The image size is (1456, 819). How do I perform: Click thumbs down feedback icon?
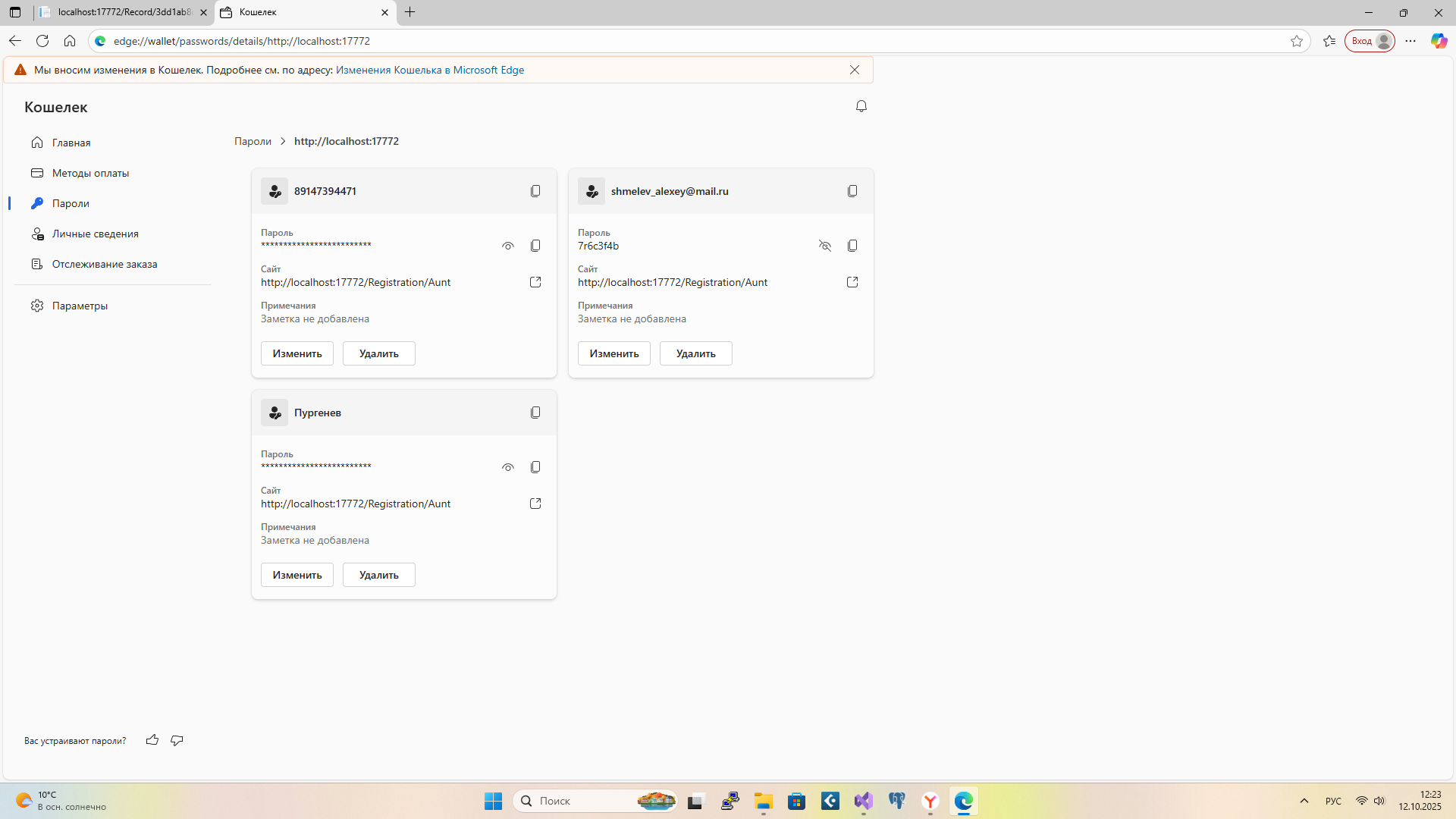point(177,740)
